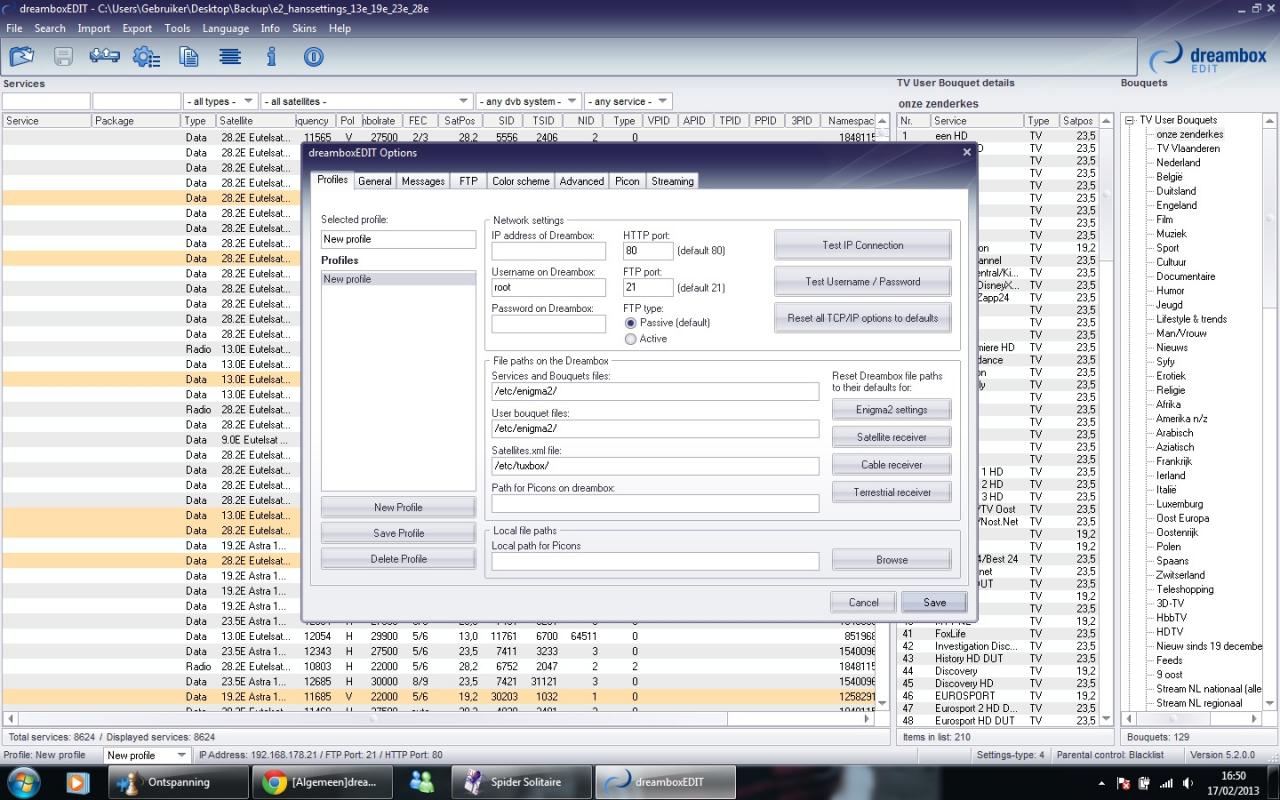Select Passive (default) FTP type
1280x800 pixels.
(x=630, y=323)
